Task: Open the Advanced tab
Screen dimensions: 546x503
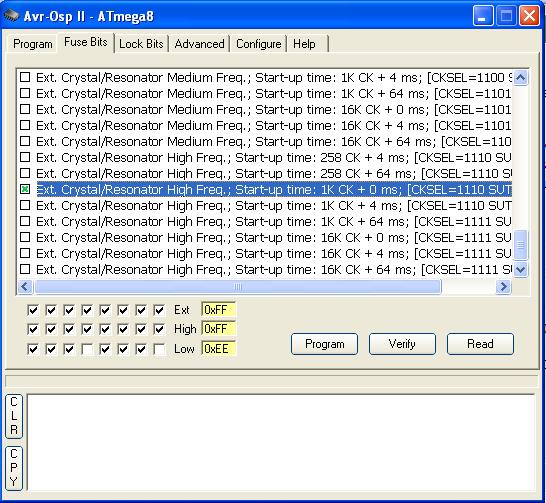Action: (199, 44)
